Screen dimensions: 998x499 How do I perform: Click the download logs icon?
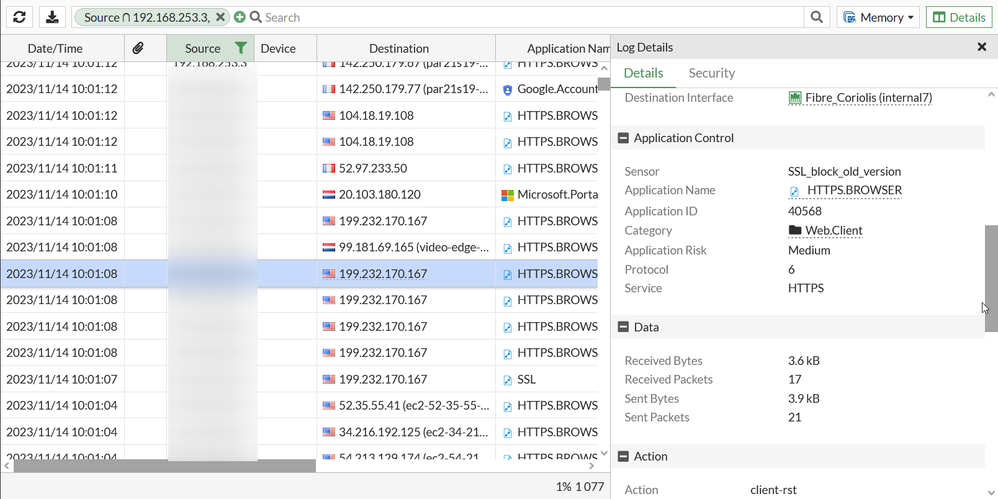(x=52, y=17)
